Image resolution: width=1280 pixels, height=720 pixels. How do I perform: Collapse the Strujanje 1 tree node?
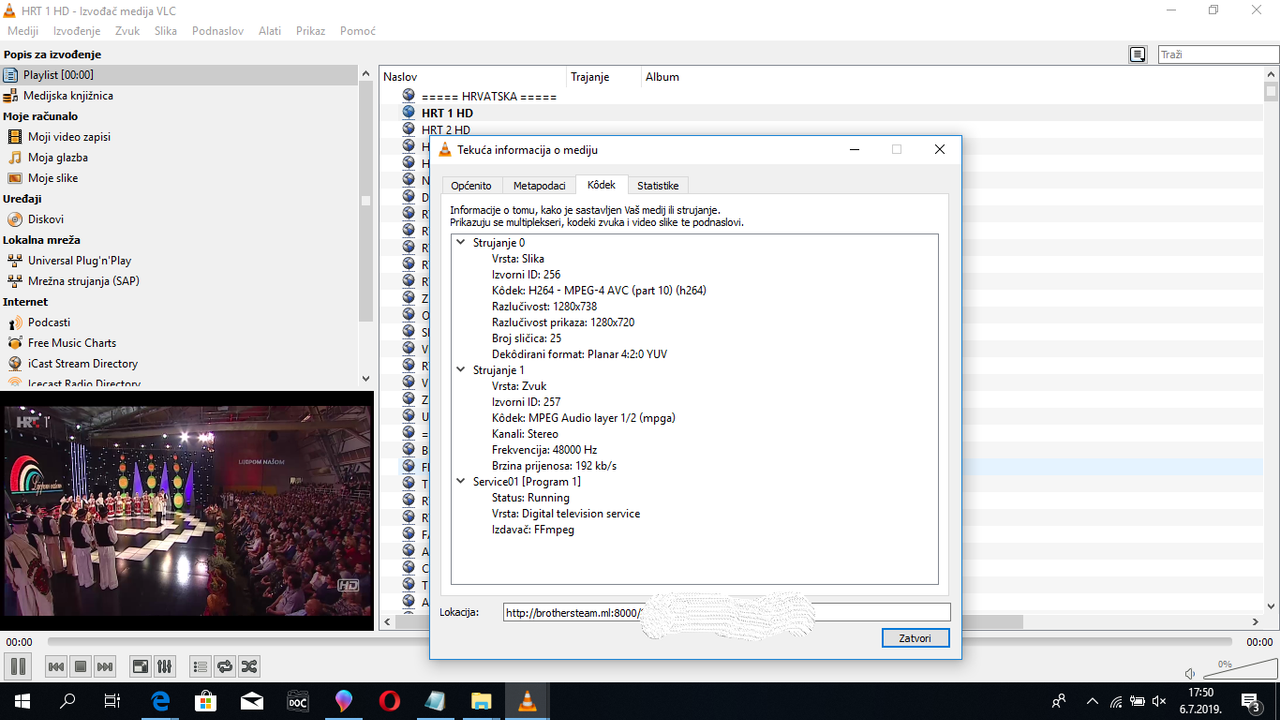[x=461, y=370]
